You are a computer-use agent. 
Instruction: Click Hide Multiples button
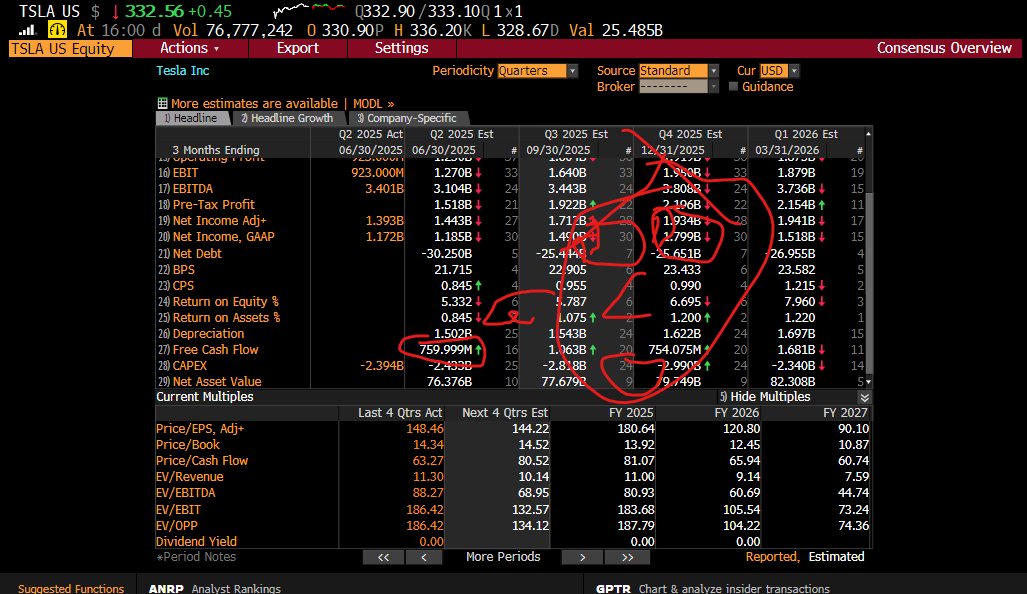764,397
